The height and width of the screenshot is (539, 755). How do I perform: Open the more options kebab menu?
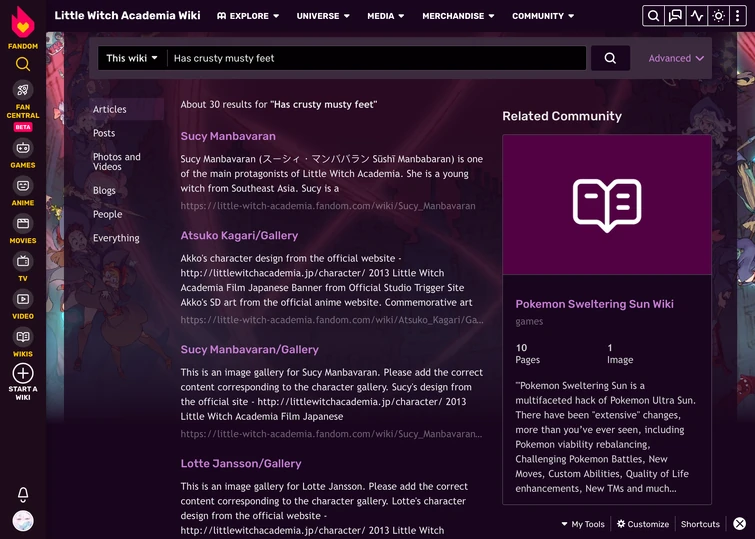(x=738, y=16)
